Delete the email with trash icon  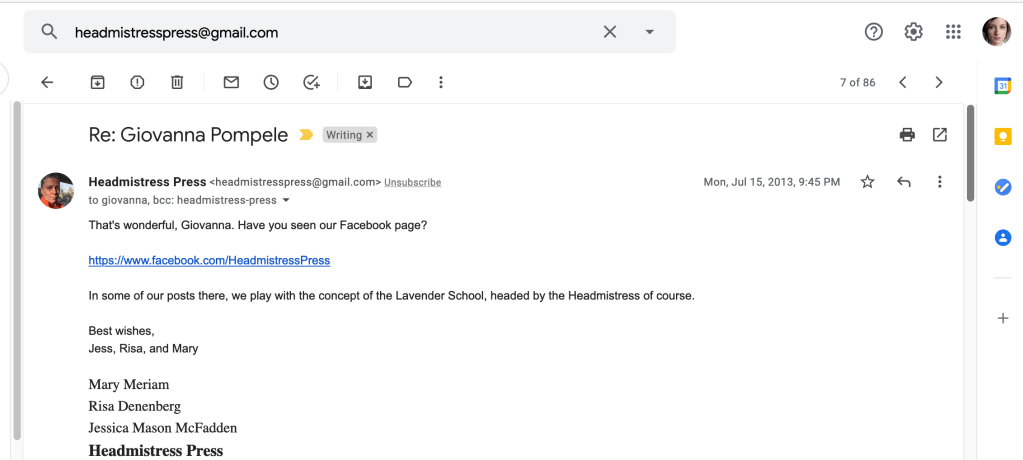[177, 83]
